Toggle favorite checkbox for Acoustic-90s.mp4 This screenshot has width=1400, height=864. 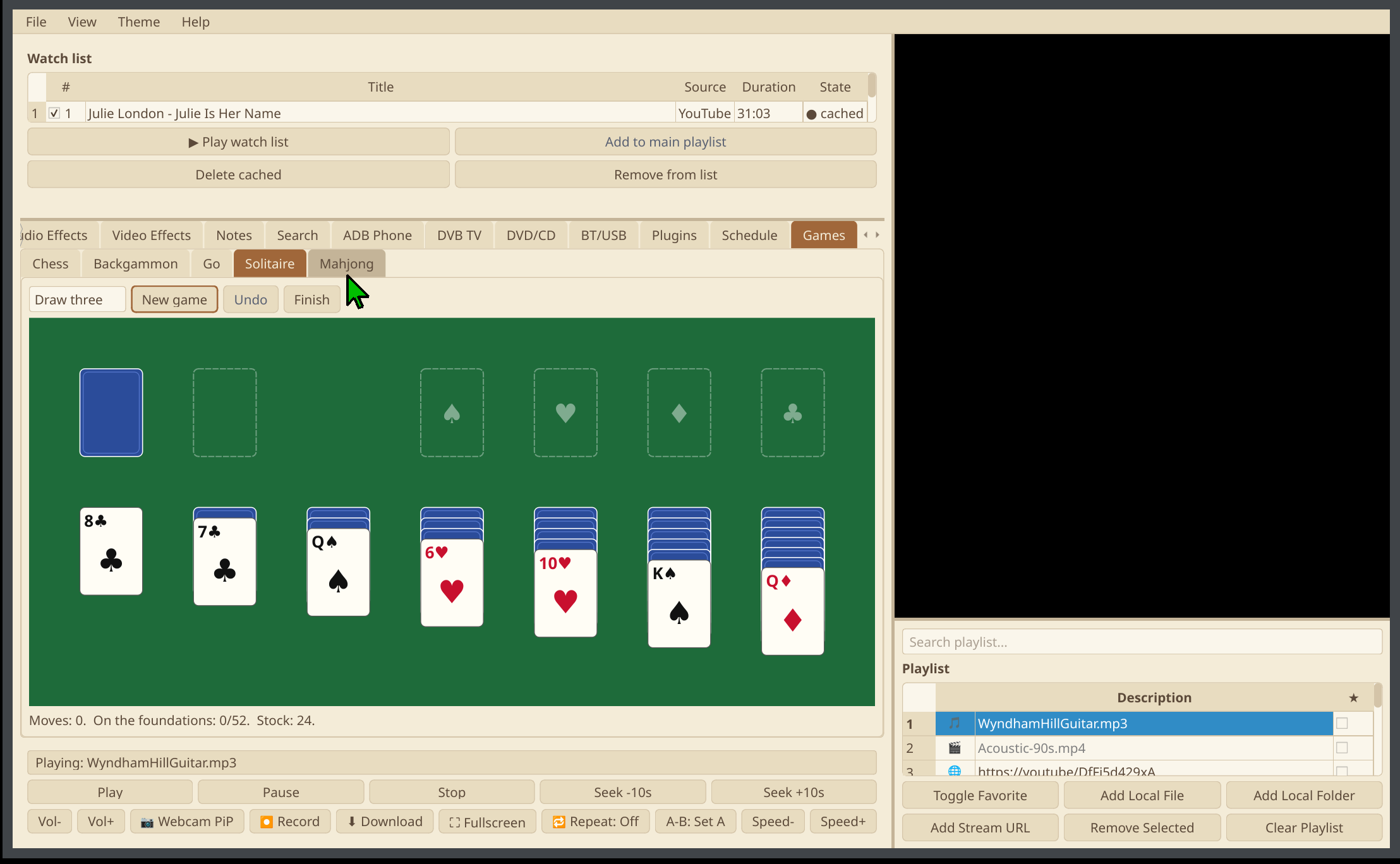pos(1342,748)
